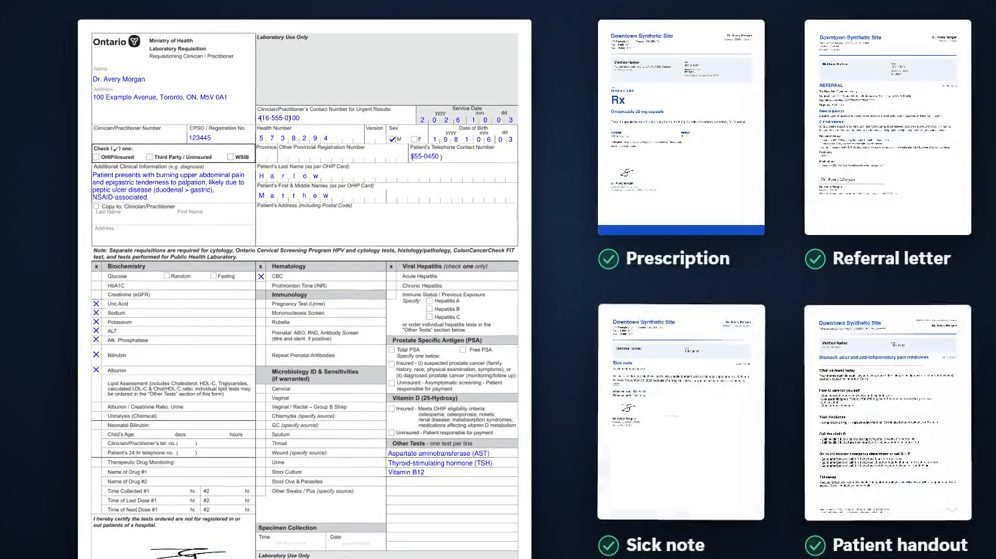Click the green check icon beside Prescription
The height and width of the screenshot is (559, 996).
[x=609, y=259]
